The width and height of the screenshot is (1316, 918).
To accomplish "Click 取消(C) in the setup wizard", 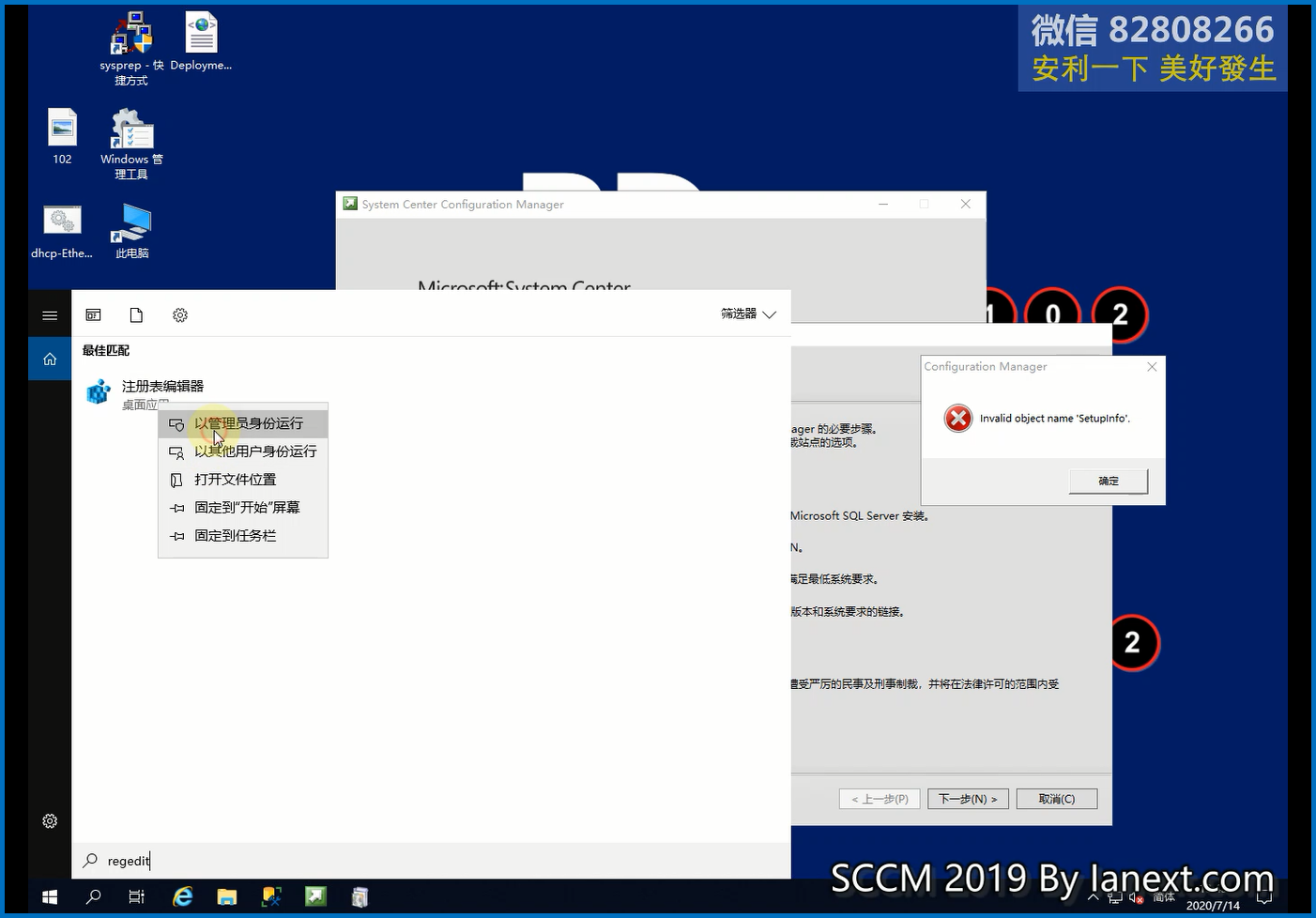I will (x=1057, y=799).
